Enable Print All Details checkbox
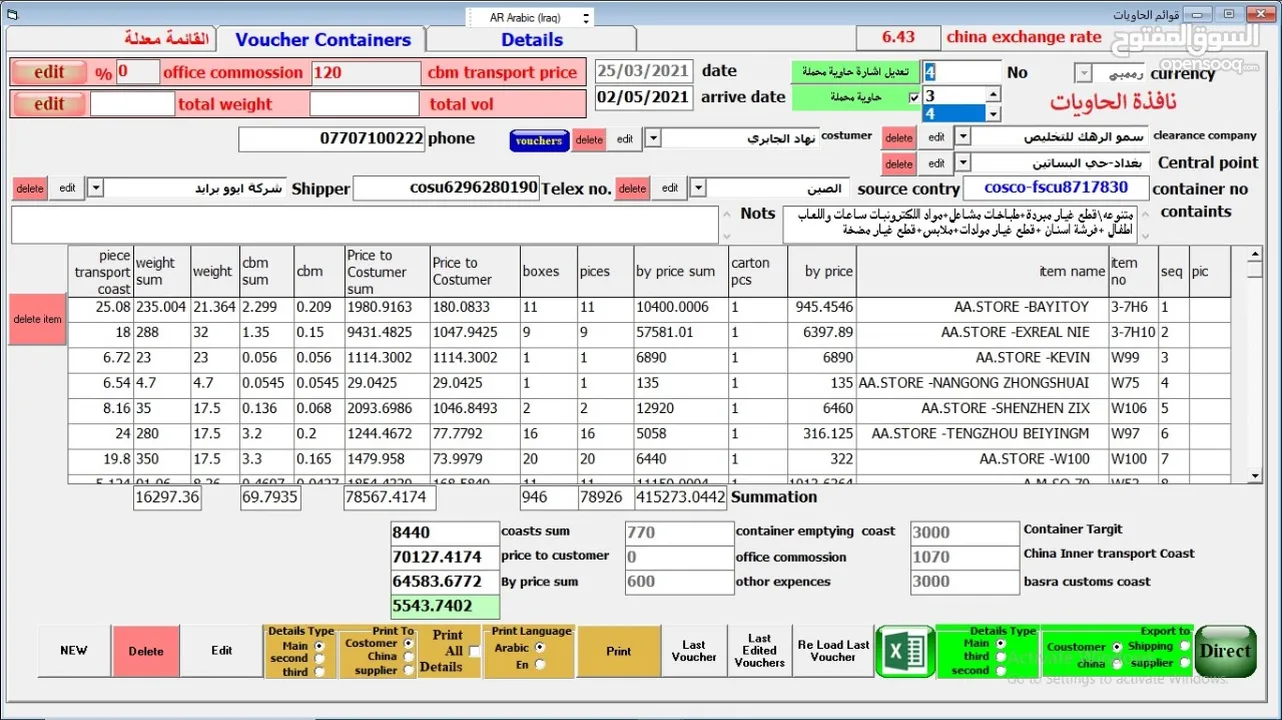 click(475, 651)
